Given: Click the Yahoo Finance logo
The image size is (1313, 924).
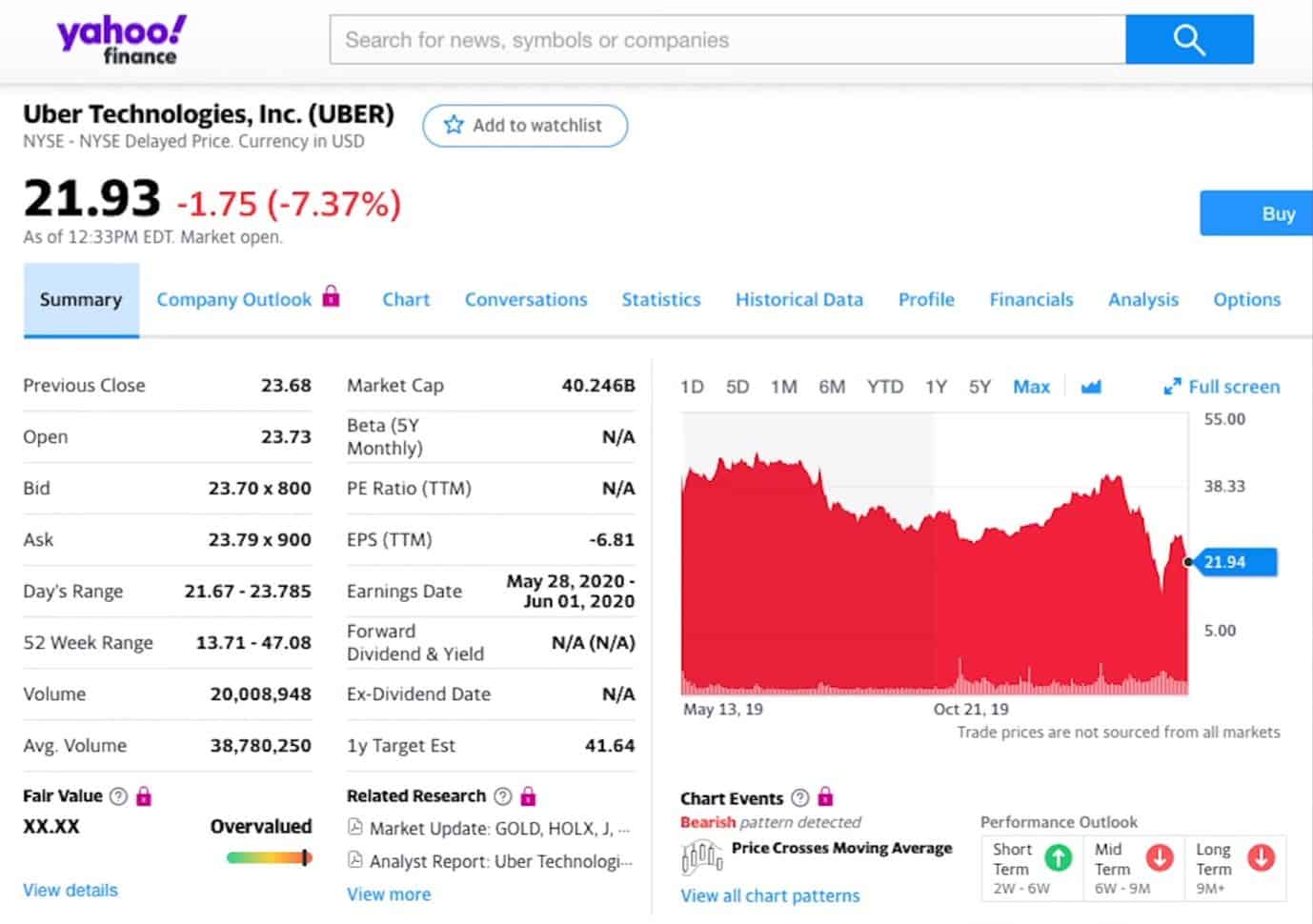Looking at the screenshot, I should (122, 40).
